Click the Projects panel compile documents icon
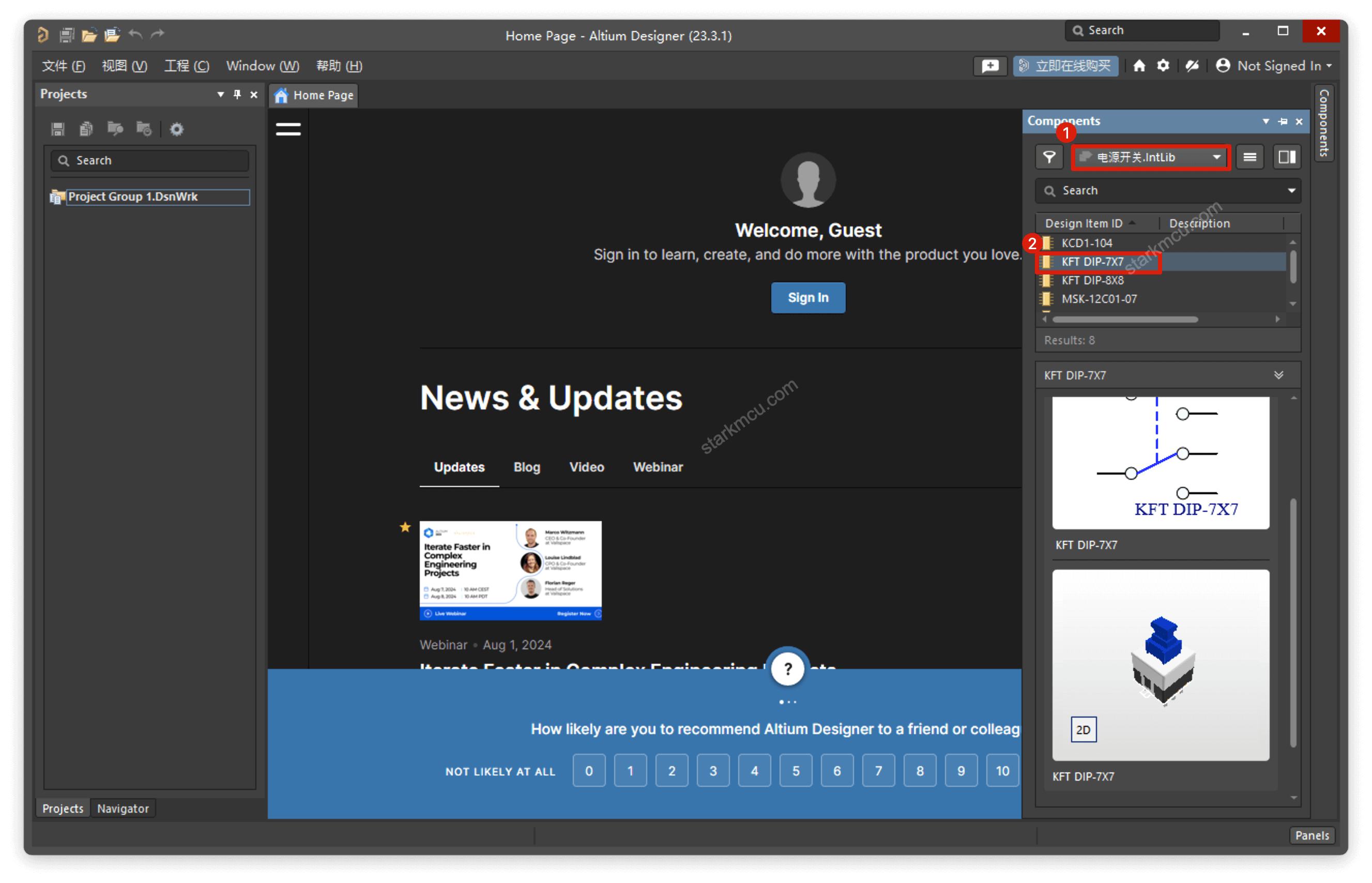This screenshot has width=1372, height=883. pyautogui.click(x=86, y=129)
